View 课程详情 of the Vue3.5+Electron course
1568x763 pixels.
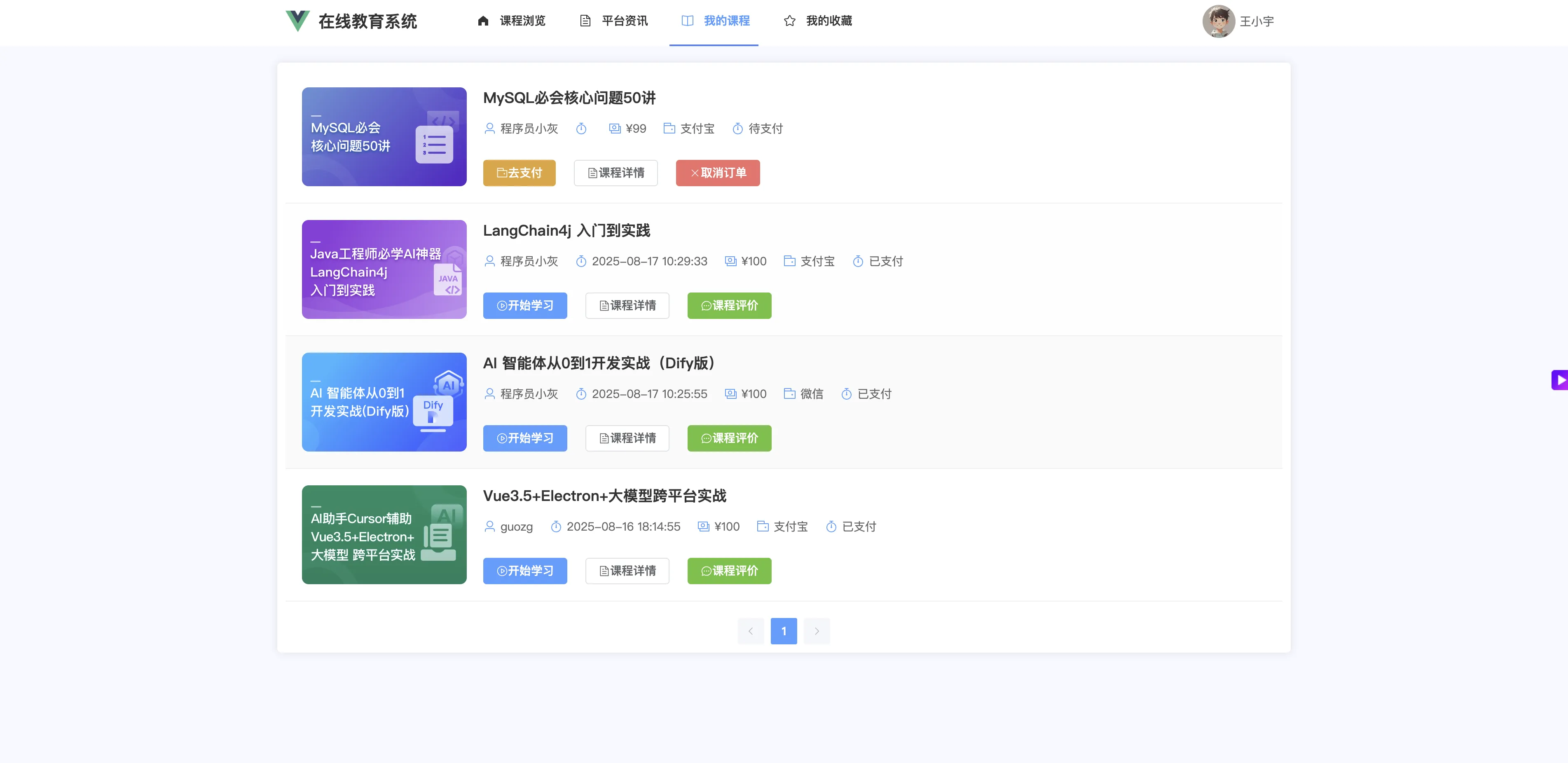[x=627, y=571]
